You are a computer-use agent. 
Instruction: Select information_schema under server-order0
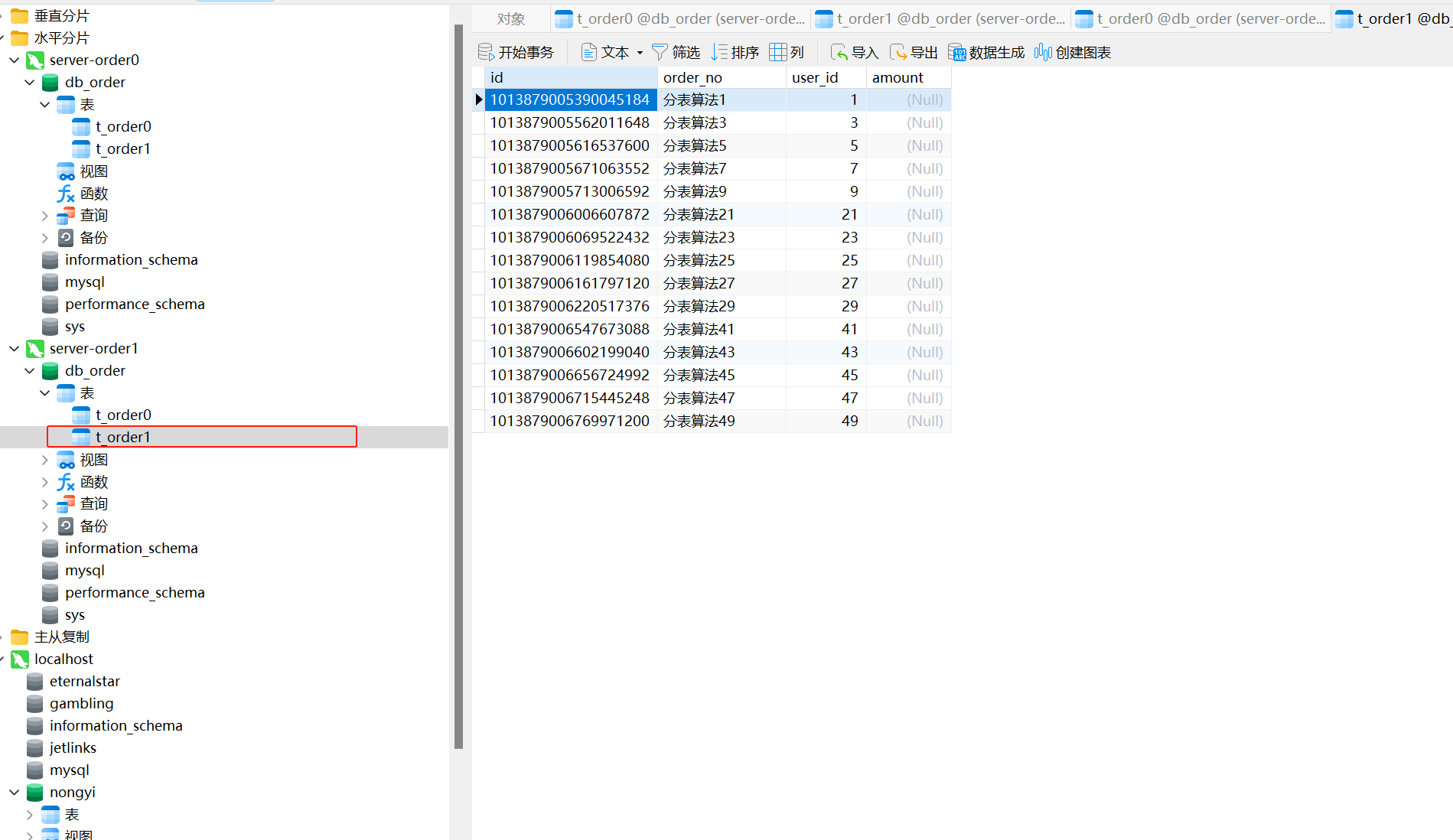tap(131, 260)
